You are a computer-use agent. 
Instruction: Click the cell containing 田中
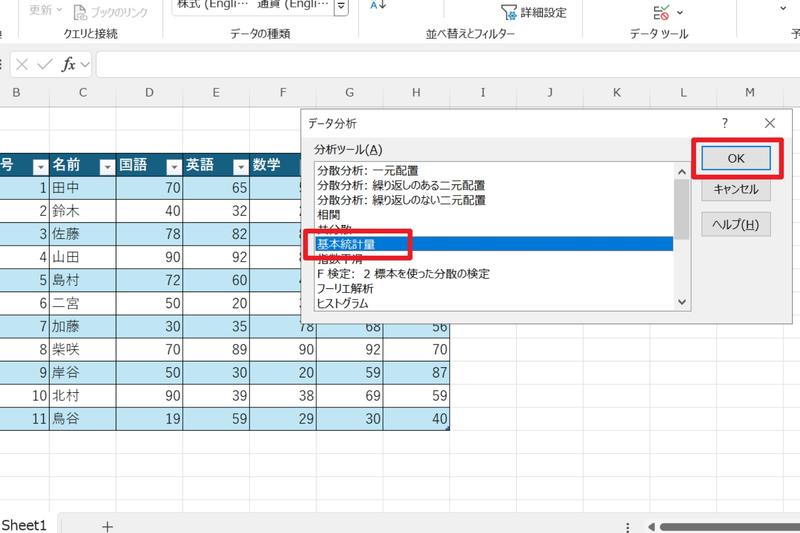pos(83,188)
